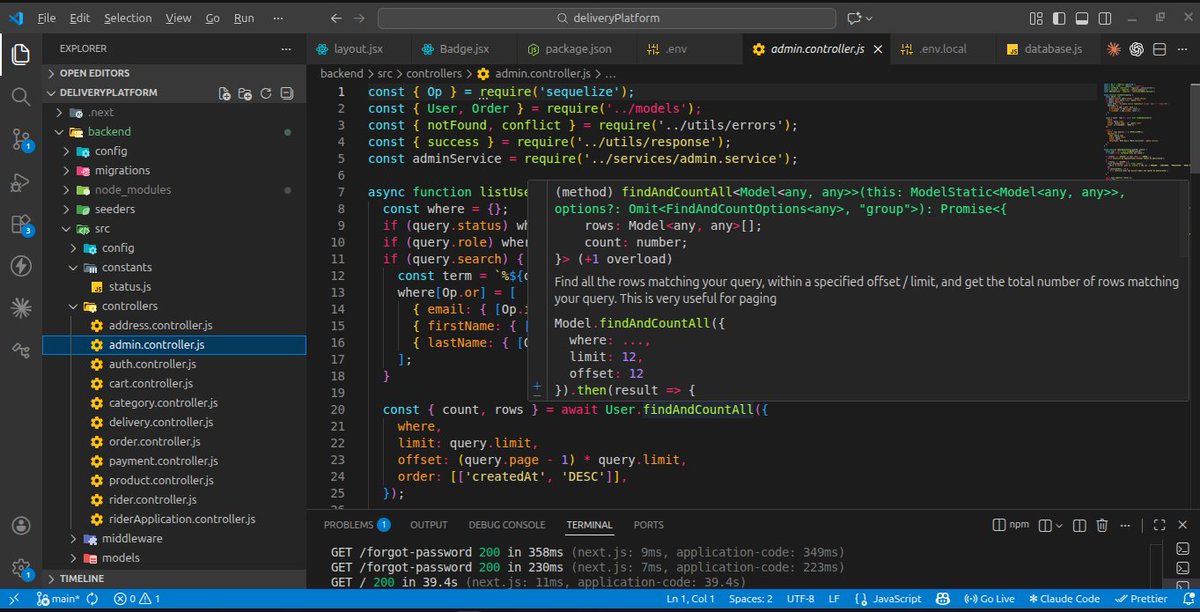Expand the migrations folder
Viewport: 1200px width, 612px height.
coord(174,170)
